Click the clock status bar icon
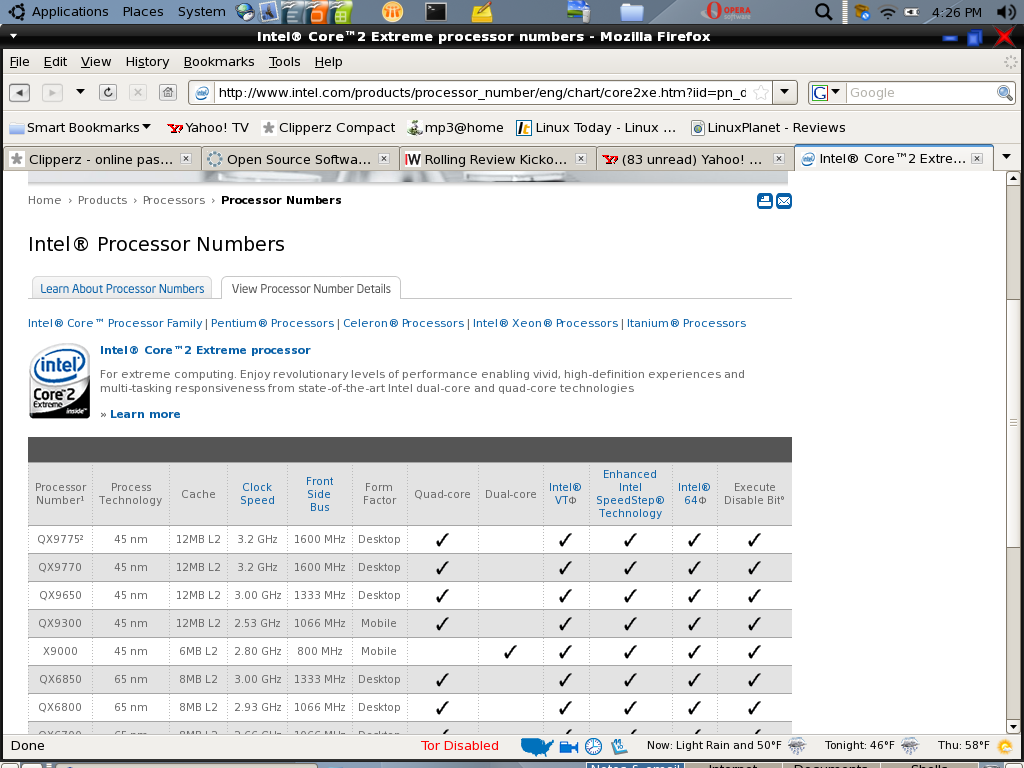The height and width of the screenshot is (768, 1024). coord(593,746)
